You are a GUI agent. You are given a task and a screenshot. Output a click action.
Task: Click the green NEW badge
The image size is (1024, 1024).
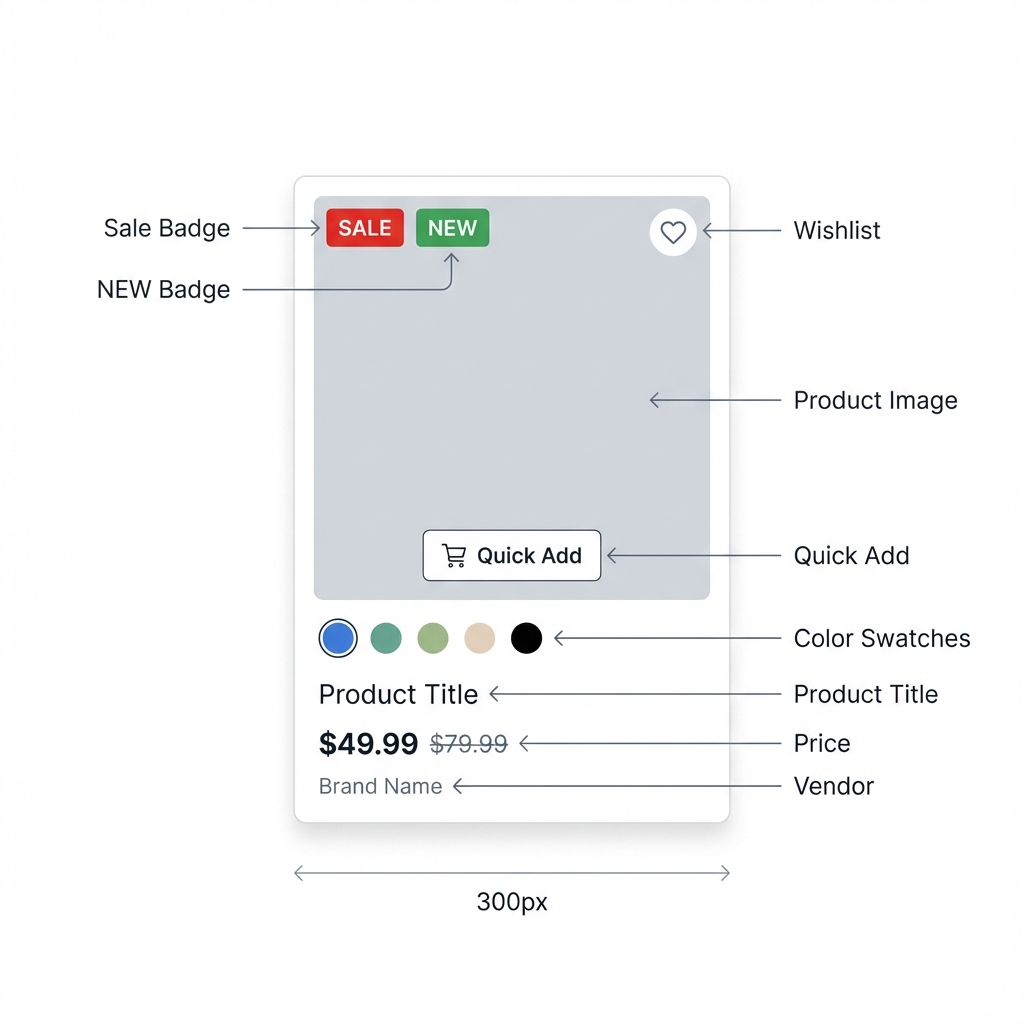tap(453, 228)
